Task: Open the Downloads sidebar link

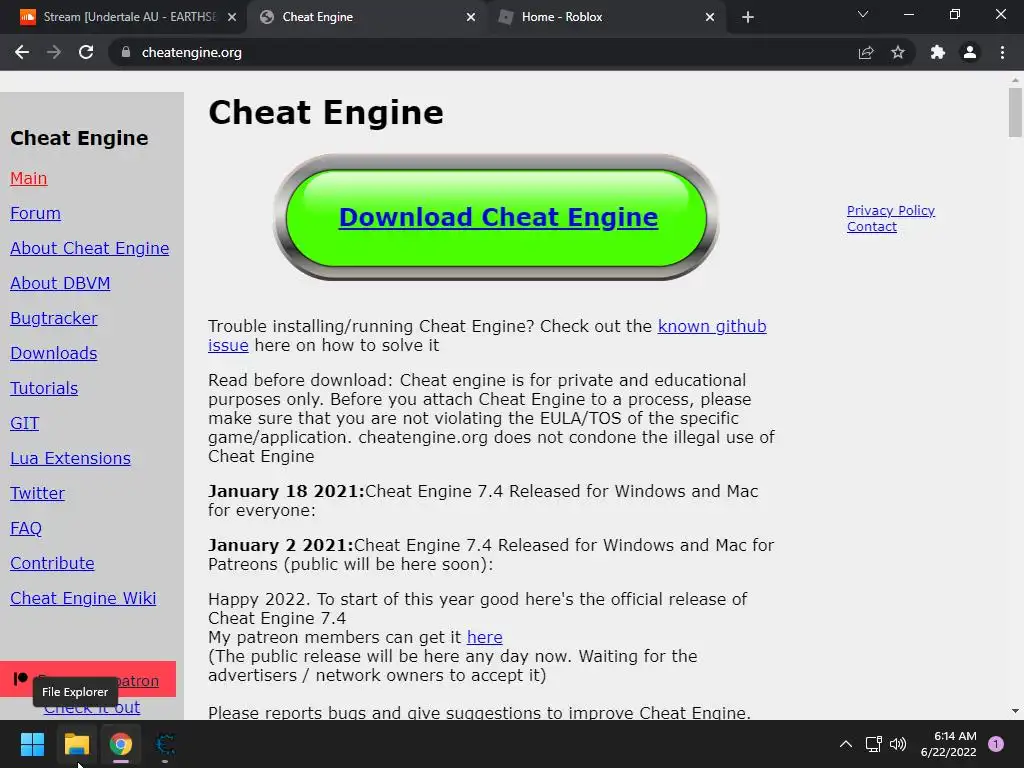Action: [54, 353]
